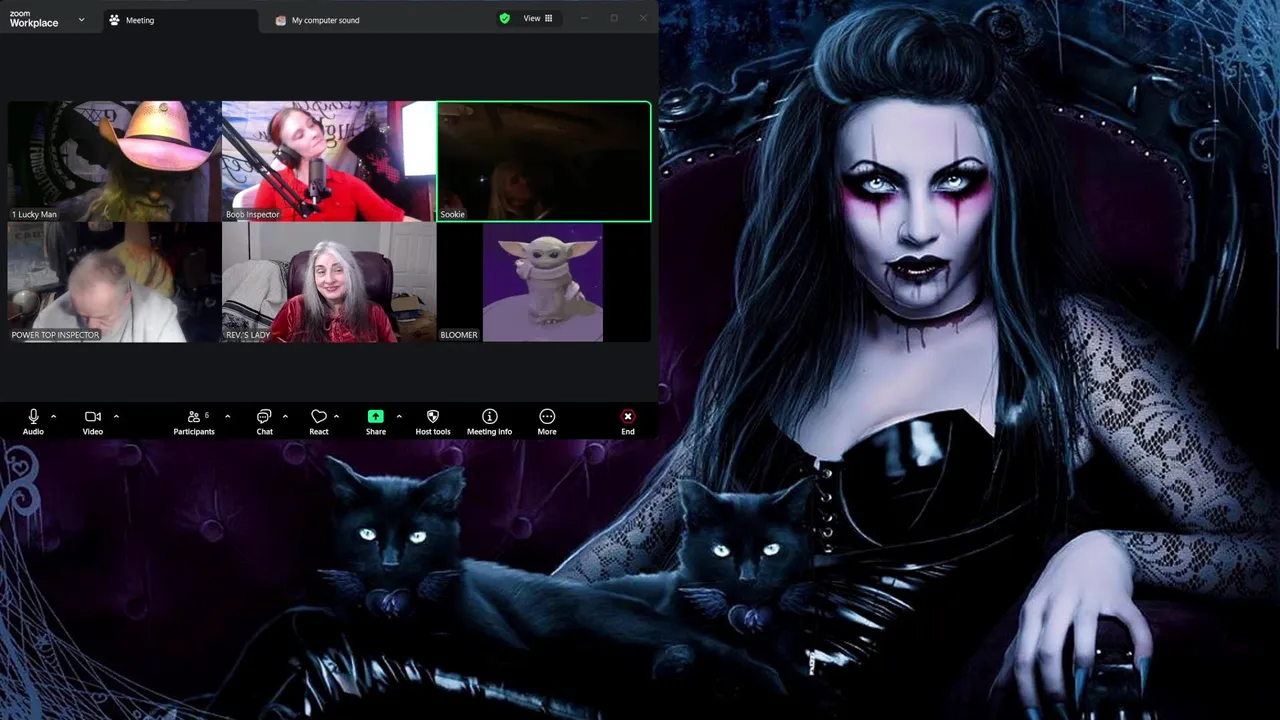The width and height of the screenshot is (1280, 720).
Task: Mute microphone with the Audio icon
Action: point(33,421)
